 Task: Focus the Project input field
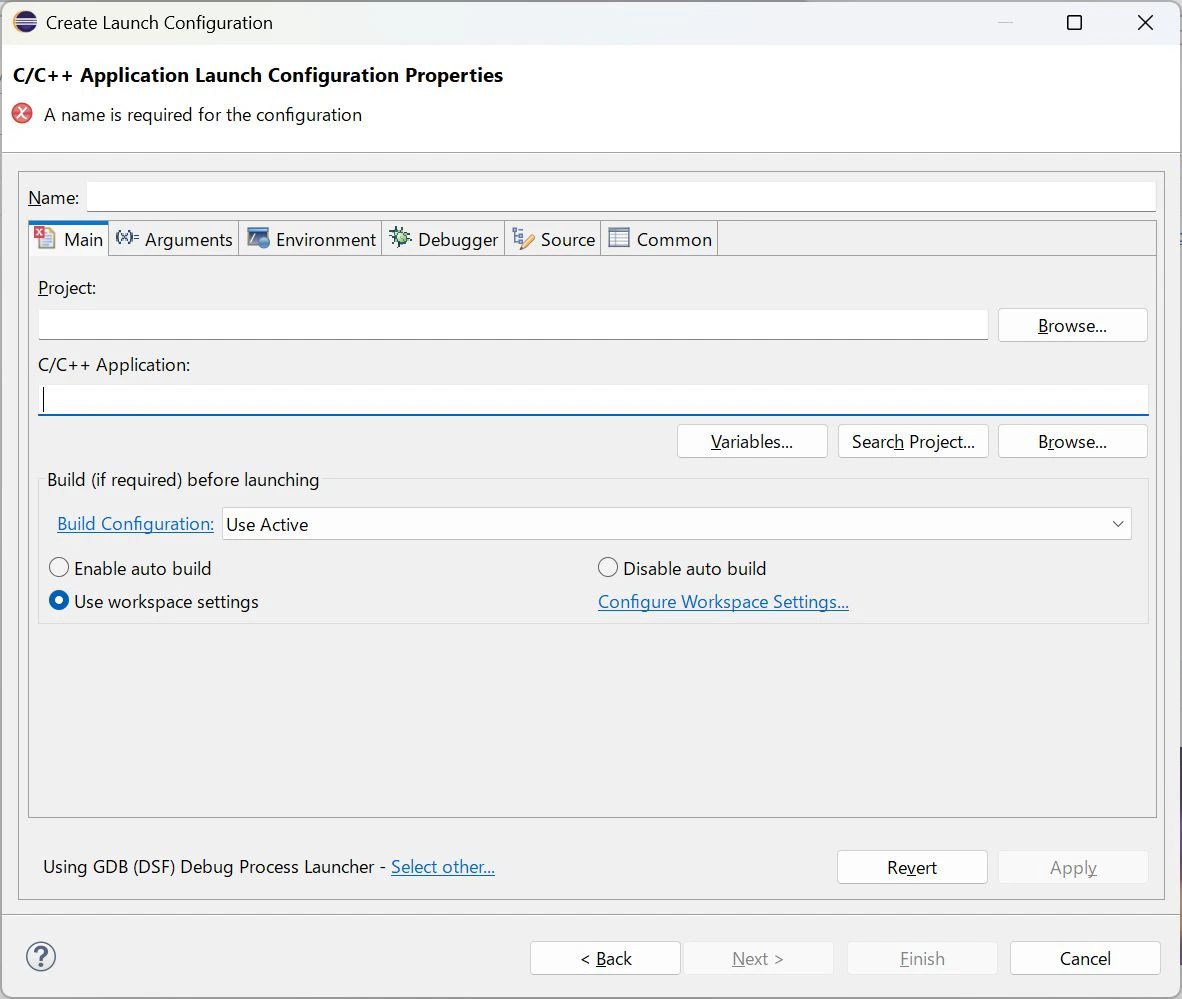[x=513, y=325]
